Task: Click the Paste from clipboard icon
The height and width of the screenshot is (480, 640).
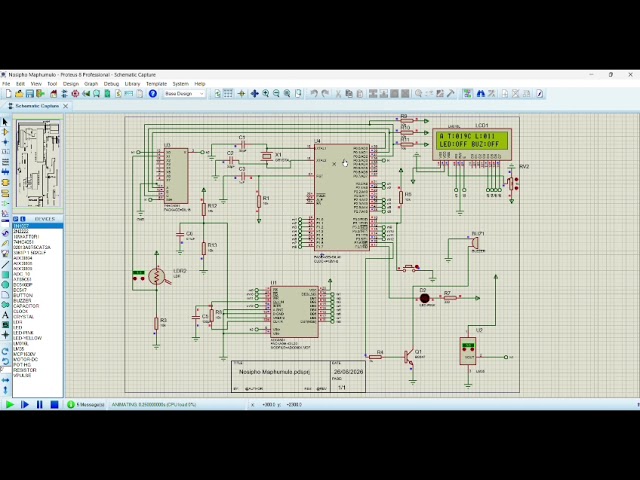Action: [360, 94]
